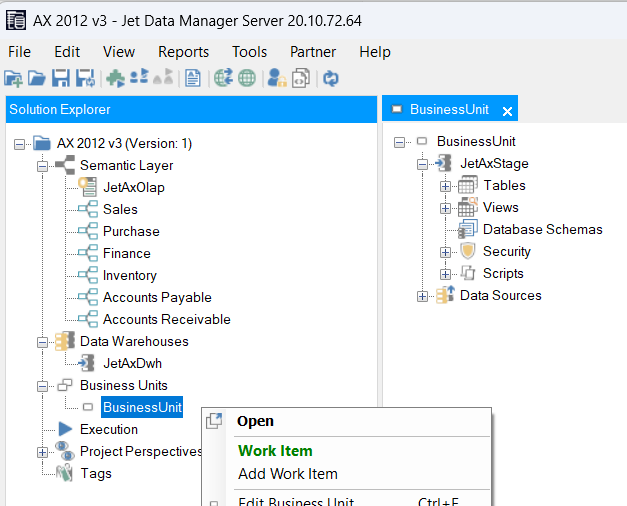Click the save floppy disk icon

coord(61,78)
